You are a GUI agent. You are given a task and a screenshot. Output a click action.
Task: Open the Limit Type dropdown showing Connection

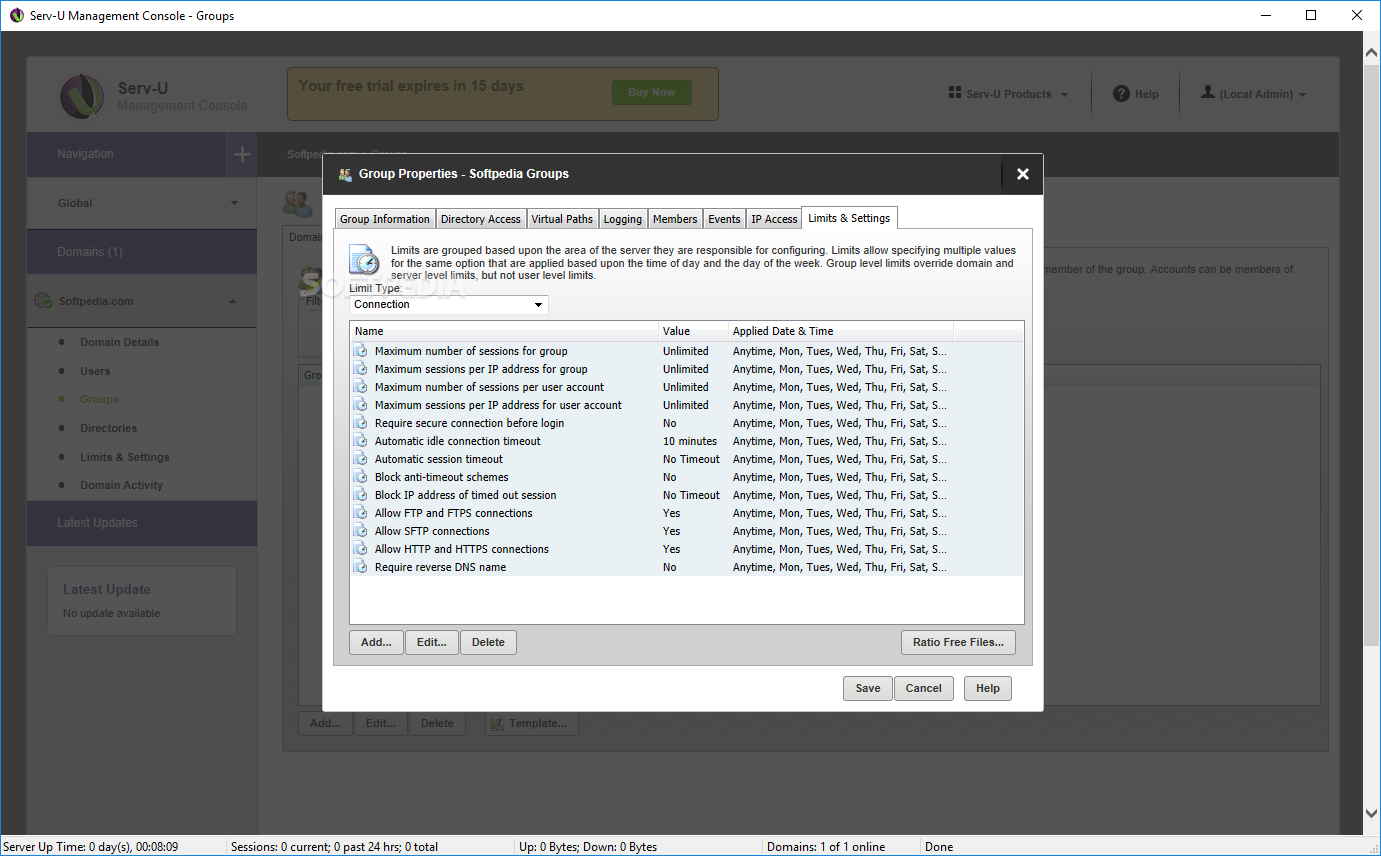click(448, 304)
